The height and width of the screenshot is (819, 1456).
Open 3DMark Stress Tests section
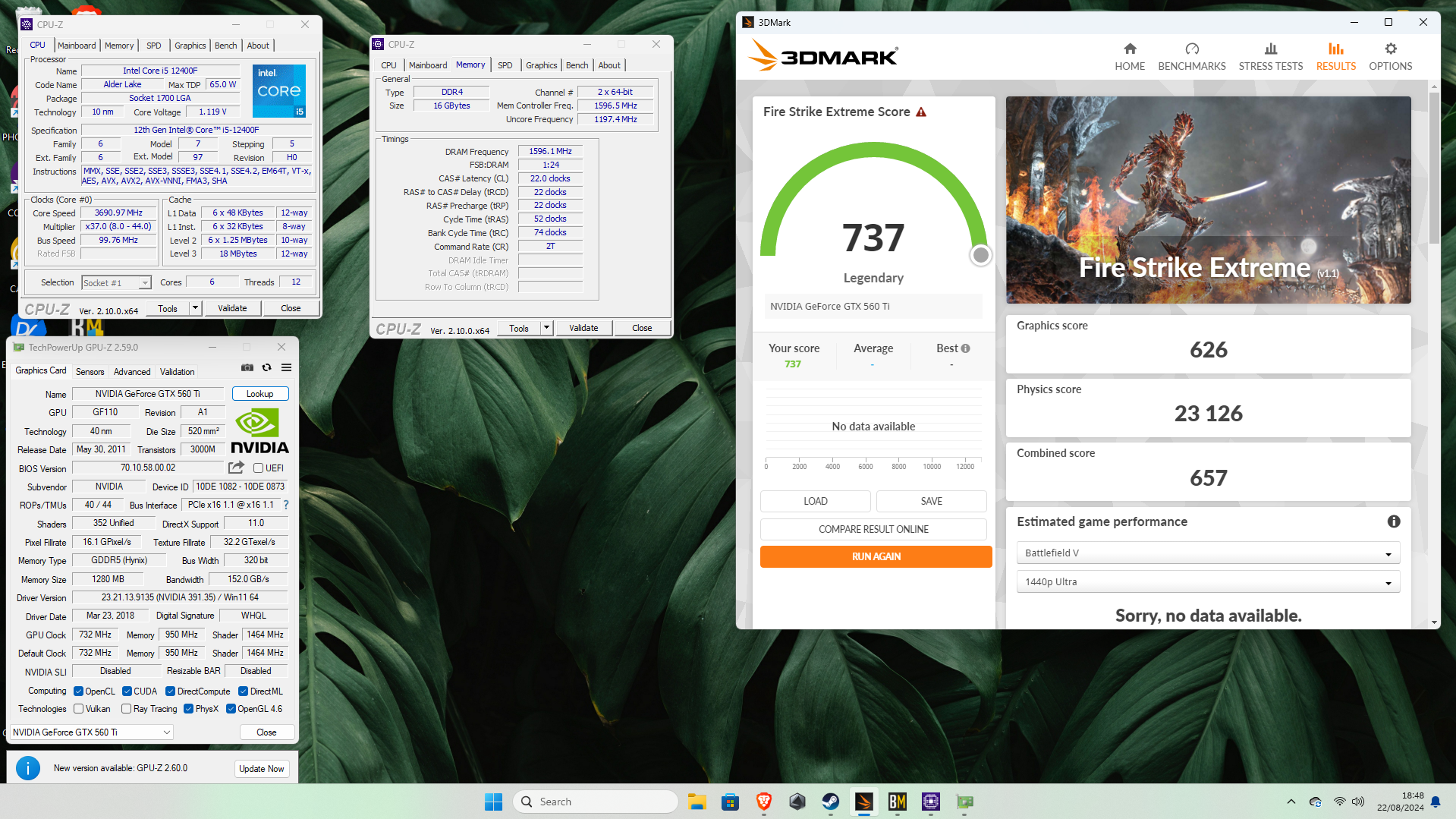1270,57
